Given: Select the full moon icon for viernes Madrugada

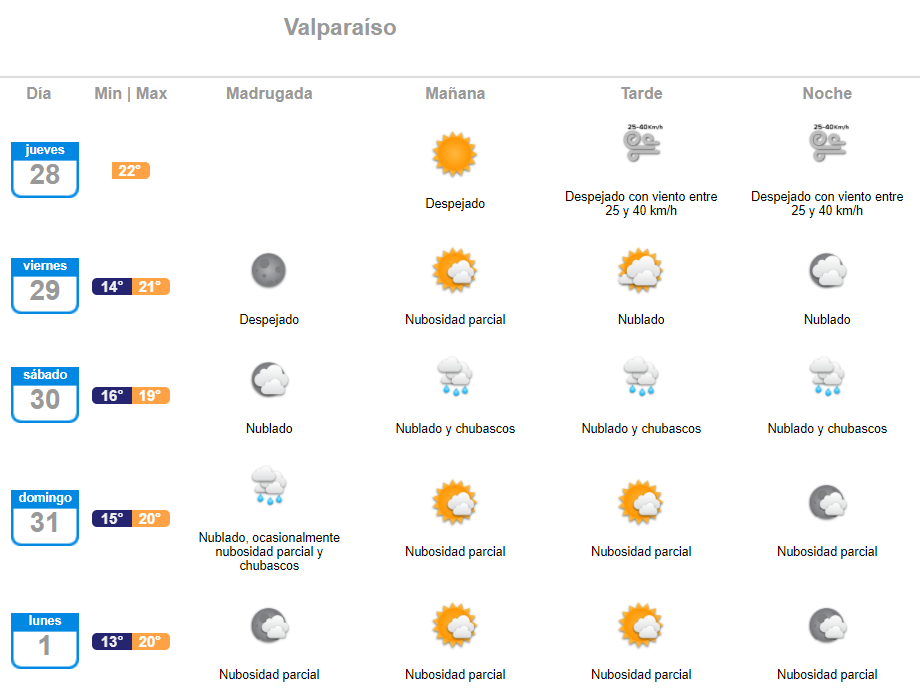Looking at the screenshot, I should coord(269,270).
